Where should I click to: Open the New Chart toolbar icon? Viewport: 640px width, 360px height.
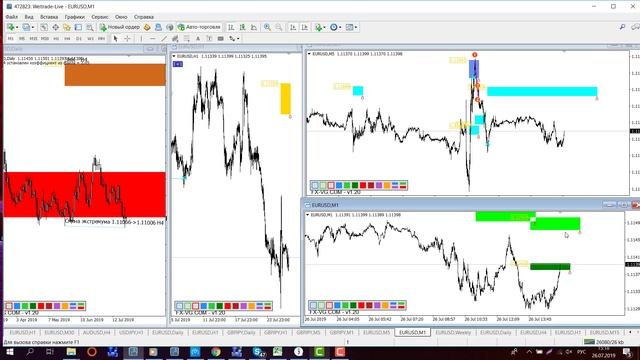pyautogui.click(x=10, y=27)
